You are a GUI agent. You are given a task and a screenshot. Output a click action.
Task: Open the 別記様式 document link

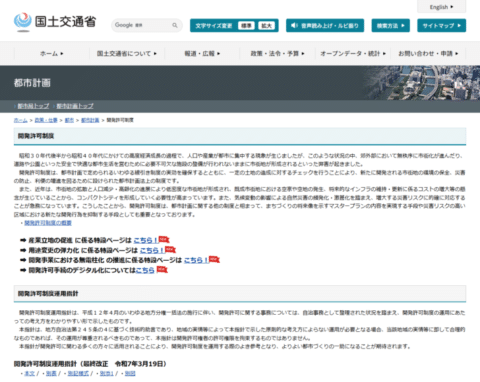(x=78, y=373)
